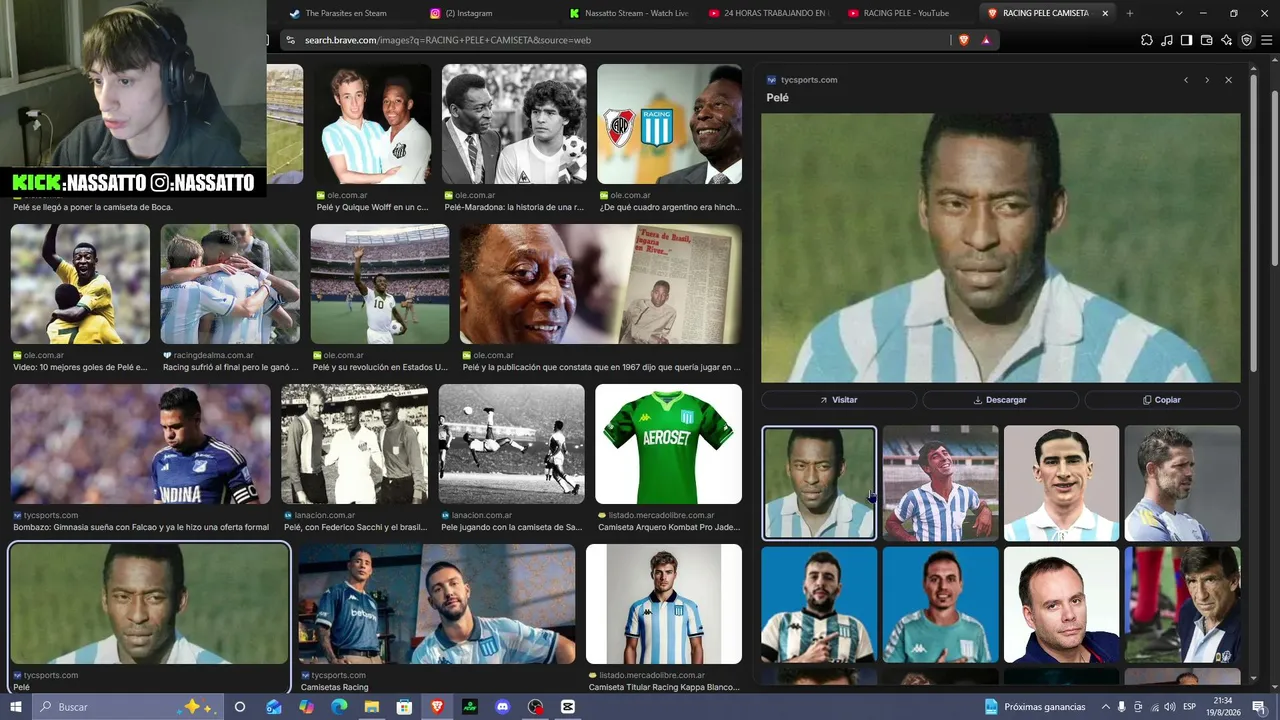
Task: Click the taskbar Buscar search box
Action: point(130,707)
